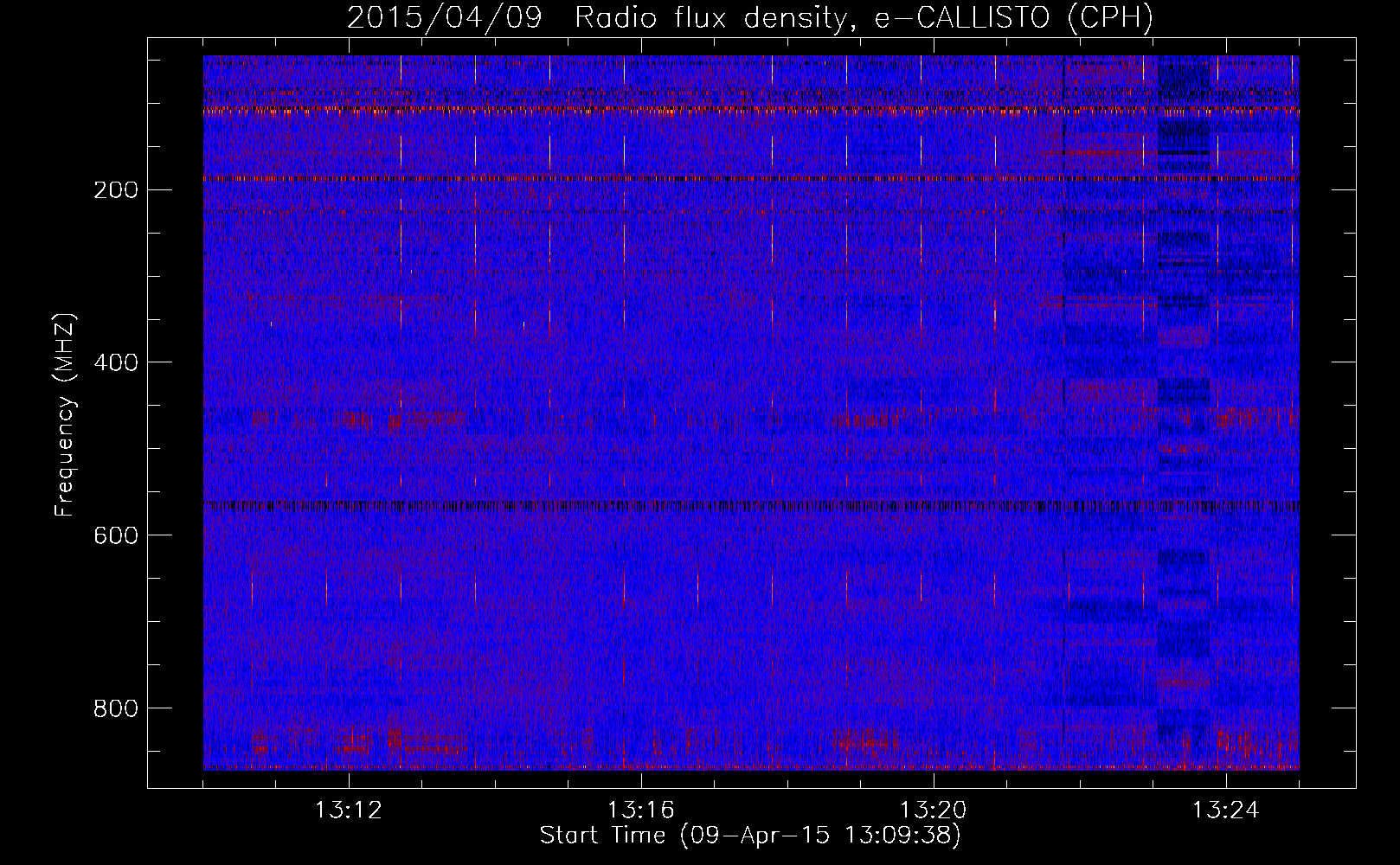Click the '400' frequency tick label
The width and height of the screenshot is (1400, 865).
click(115, 363)
